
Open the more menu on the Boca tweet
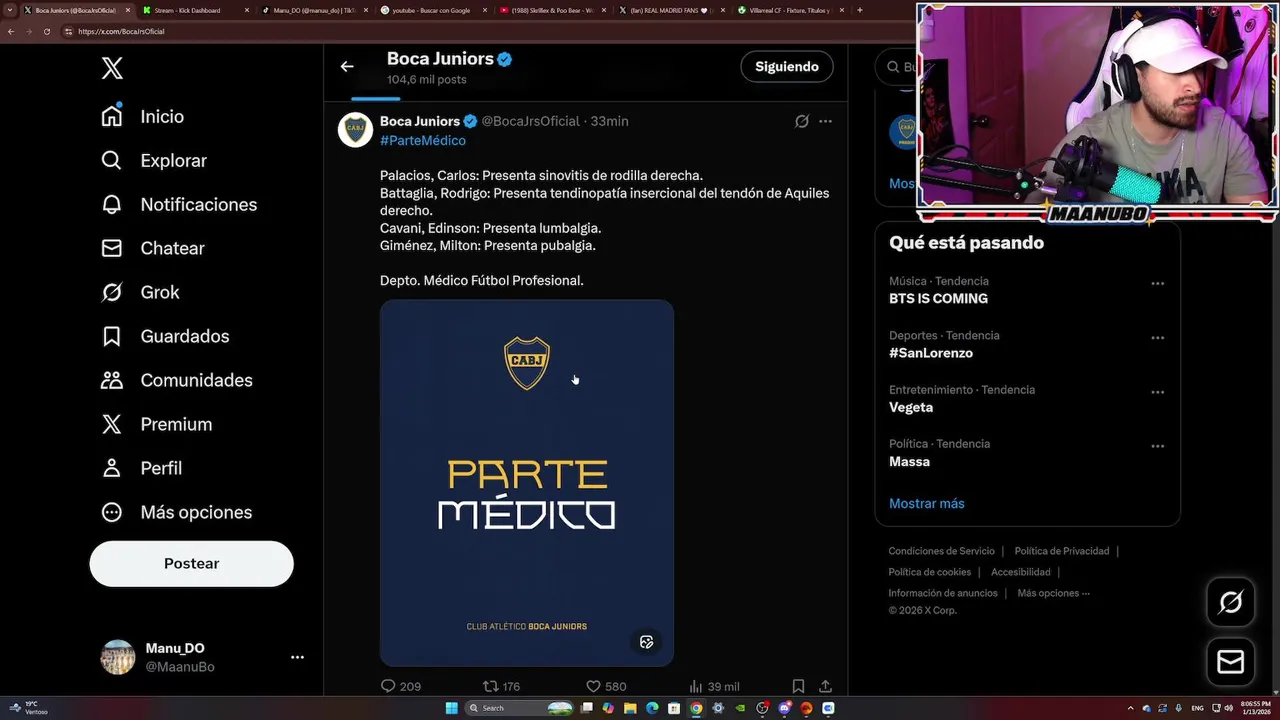(825, 121)
